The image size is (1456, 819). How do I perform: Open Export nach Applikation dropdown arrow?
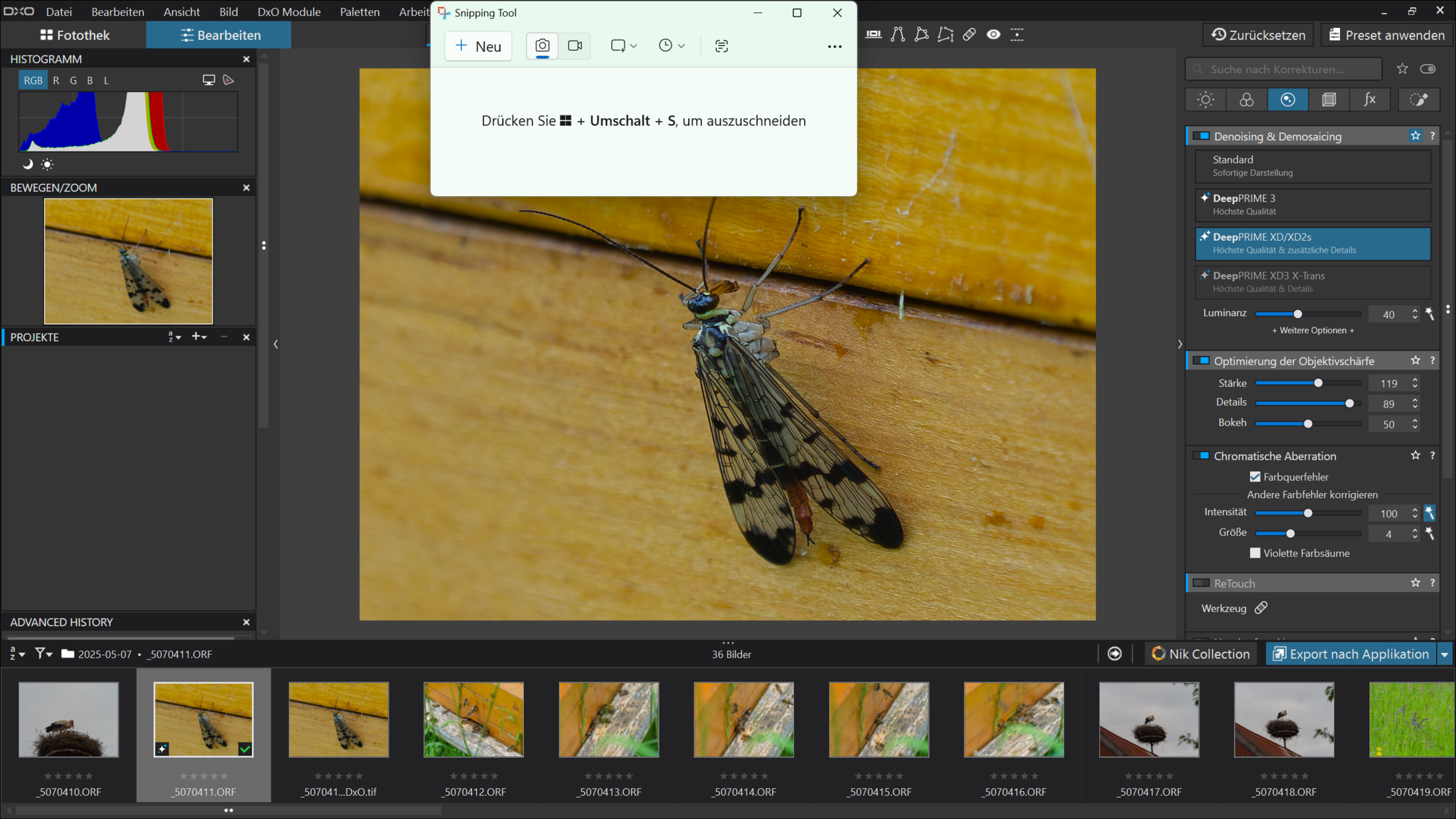click(1445, 654)
